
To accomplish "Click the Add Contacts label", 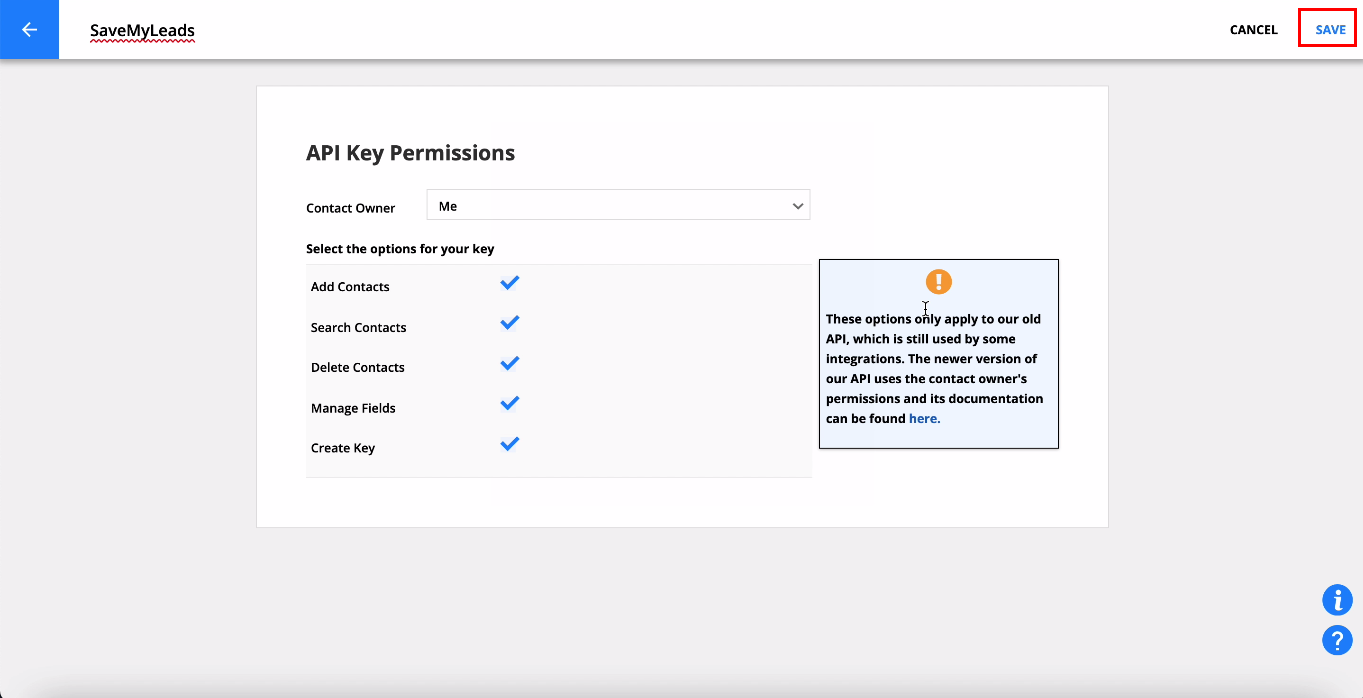I will (350, 287).
